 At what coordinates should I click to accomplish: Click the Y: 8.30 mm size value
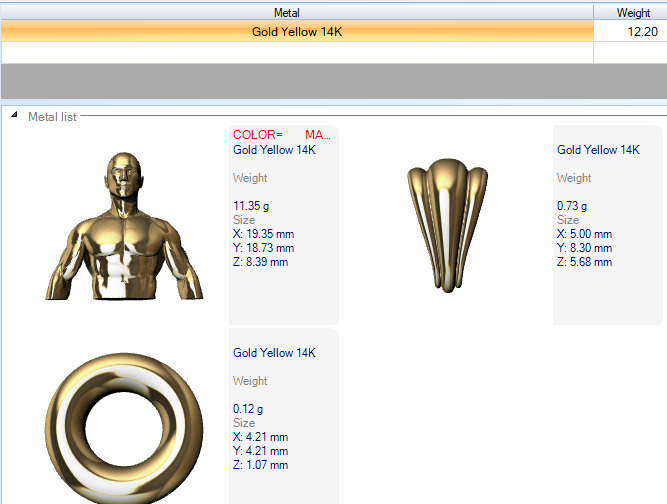[x=584, y=248]
